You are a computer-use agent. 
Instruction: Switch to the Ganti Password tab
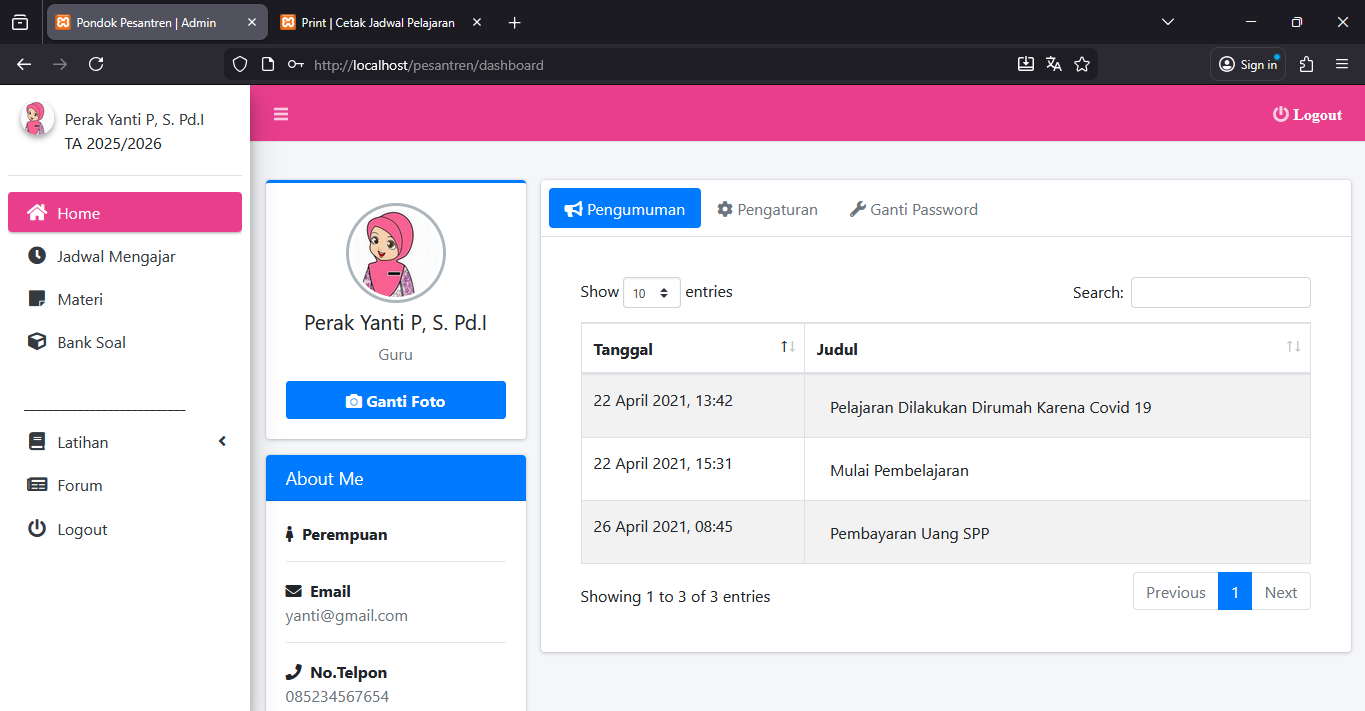pyautogui.click(x=913, y=209)
